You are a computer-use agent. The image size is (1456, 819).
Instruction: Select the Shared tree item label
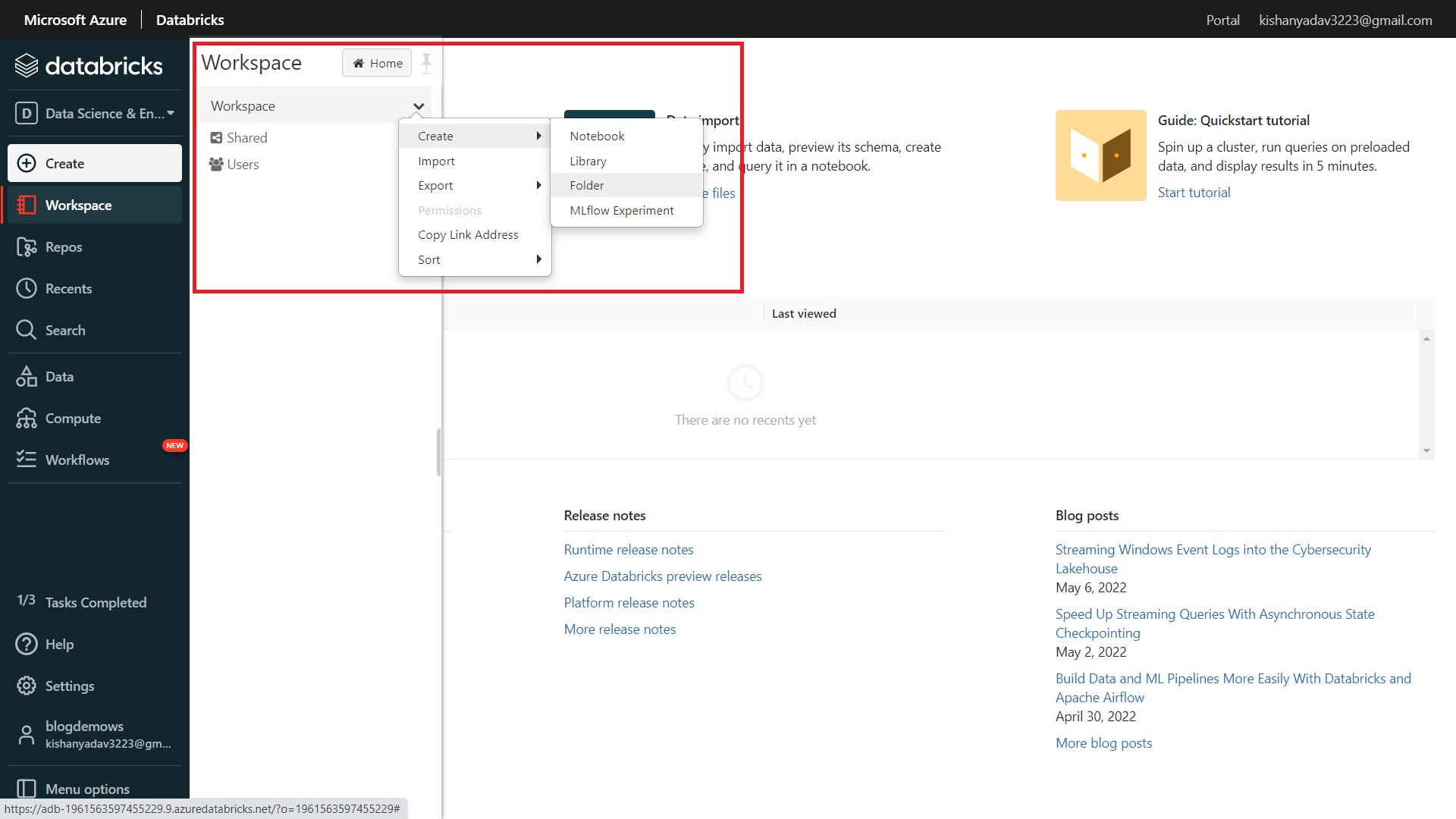click(x=246, y=137)
